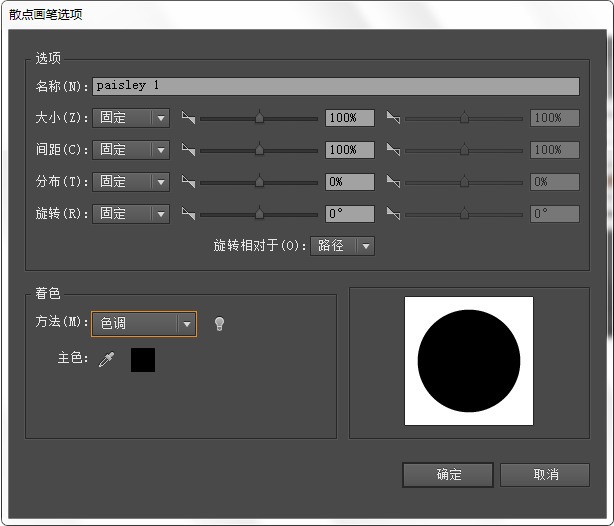Click the 大小 minimum slider flip icon
614x526 pixels.
pos(188,118)
